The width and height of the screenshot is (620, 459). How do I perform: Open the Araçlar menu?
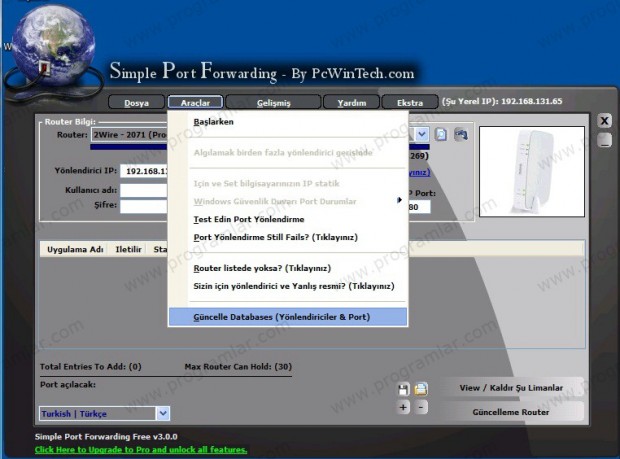click(x=195, y=102)
